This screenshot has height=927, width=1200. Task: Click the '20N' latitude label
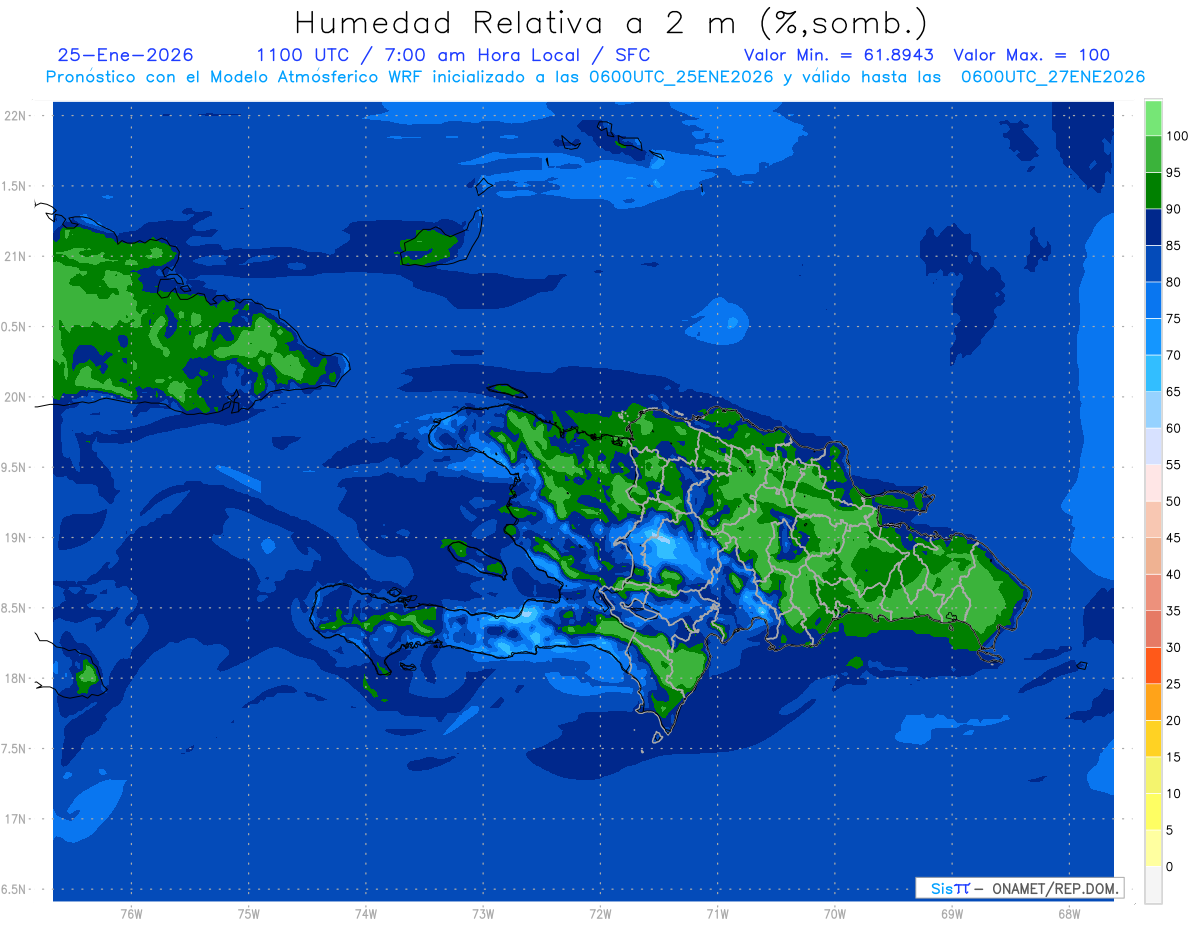point(16,397)
